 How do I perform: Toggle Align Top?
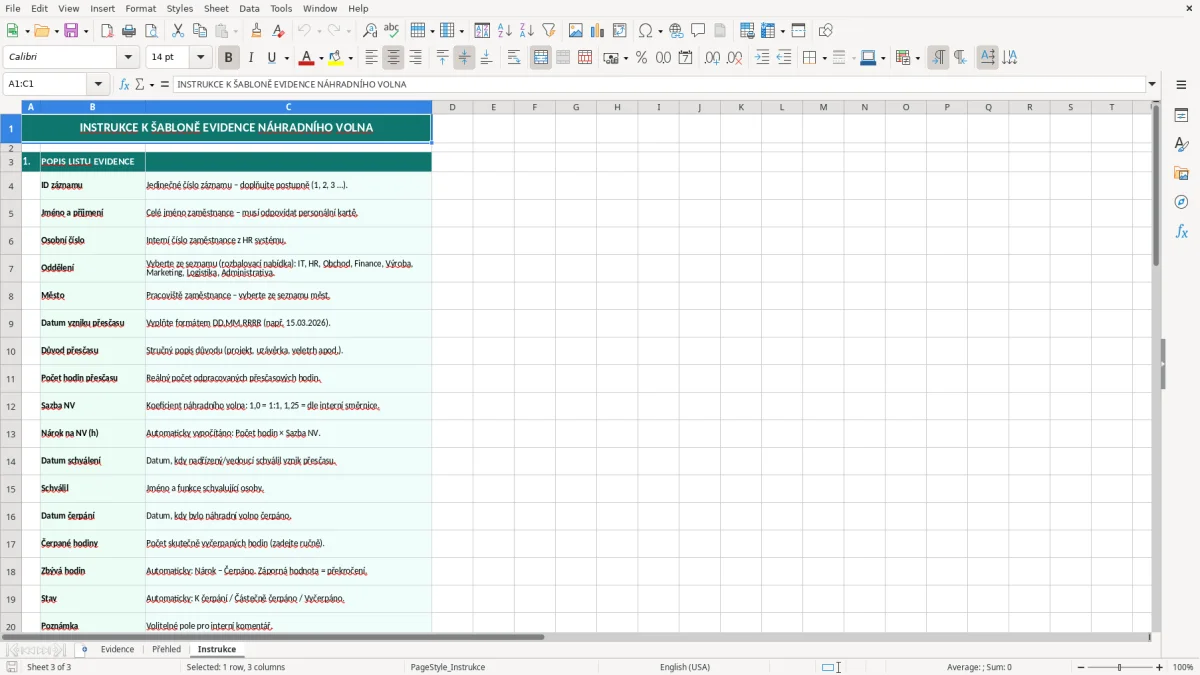(x=442, y=58)
